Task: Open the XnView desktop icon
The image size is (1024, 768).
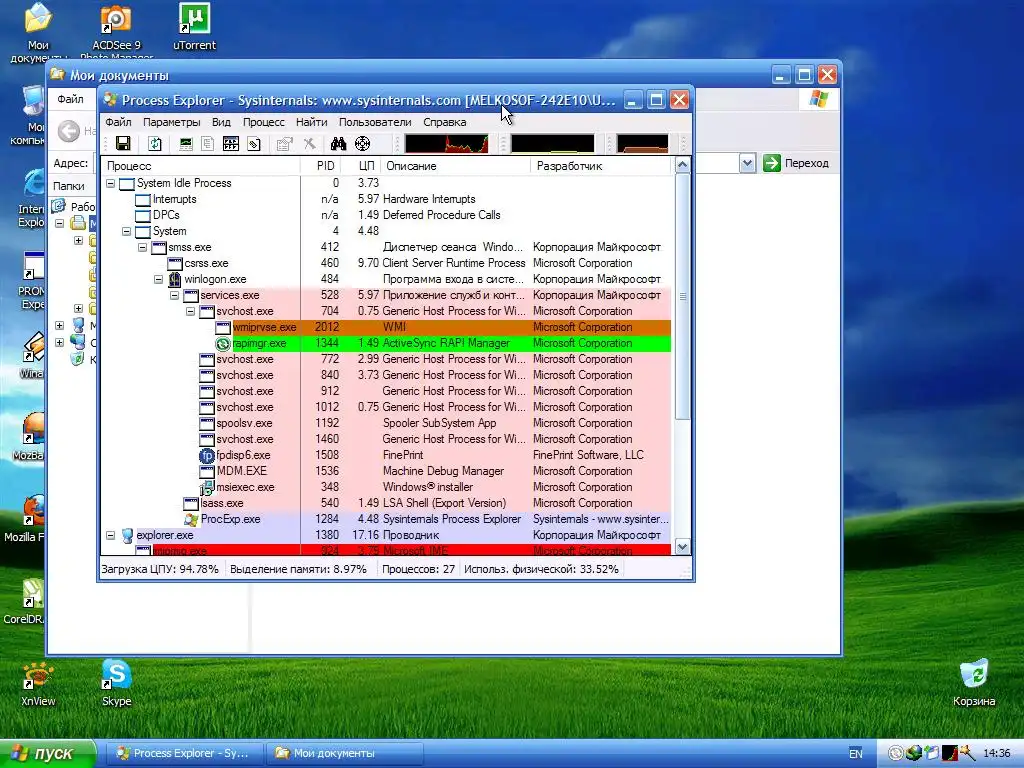Action: click(x=38, y=683)
